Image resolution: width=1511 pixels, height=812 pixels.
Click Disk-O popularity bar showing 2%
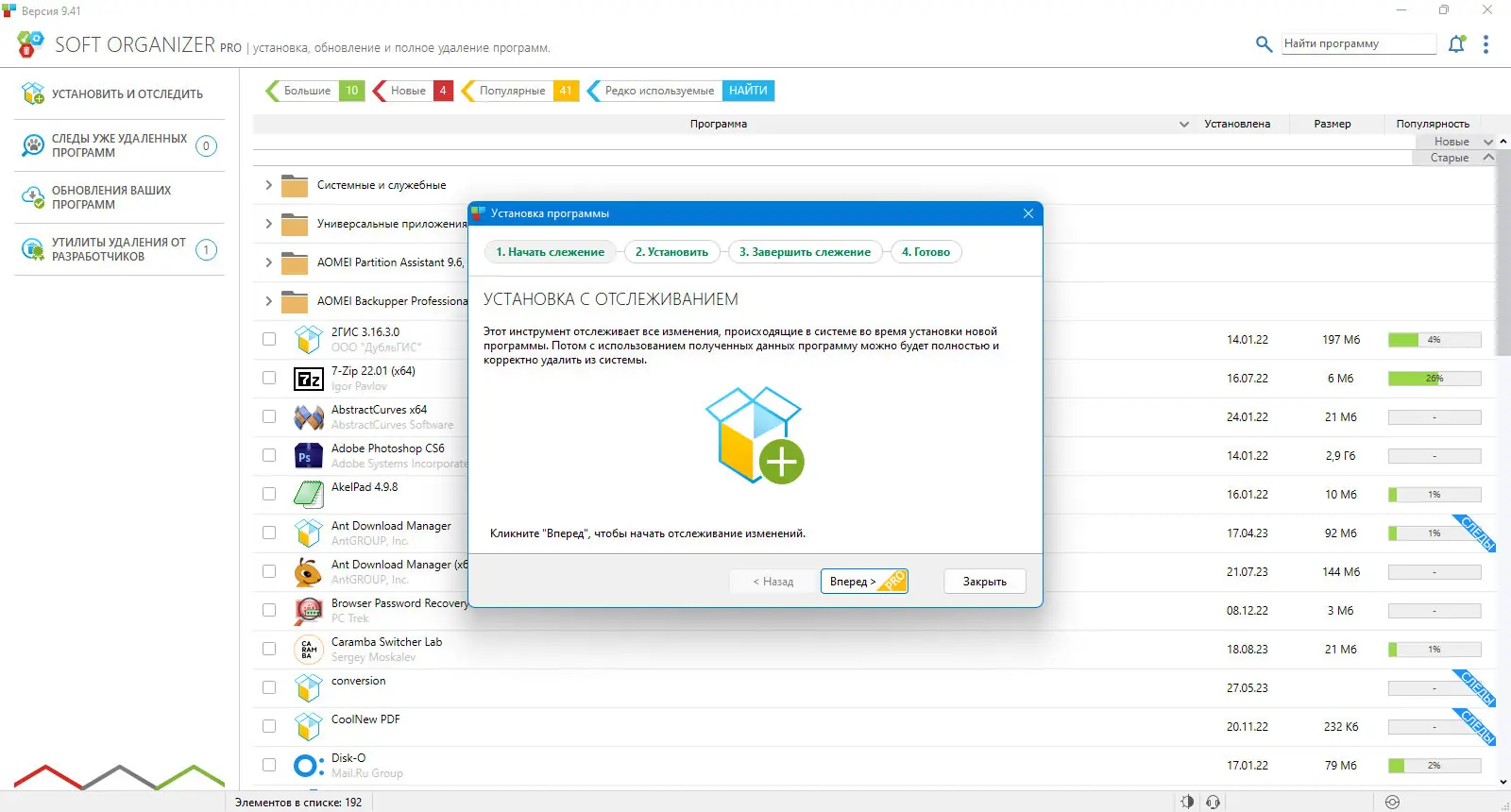(x=1435, y=766)
